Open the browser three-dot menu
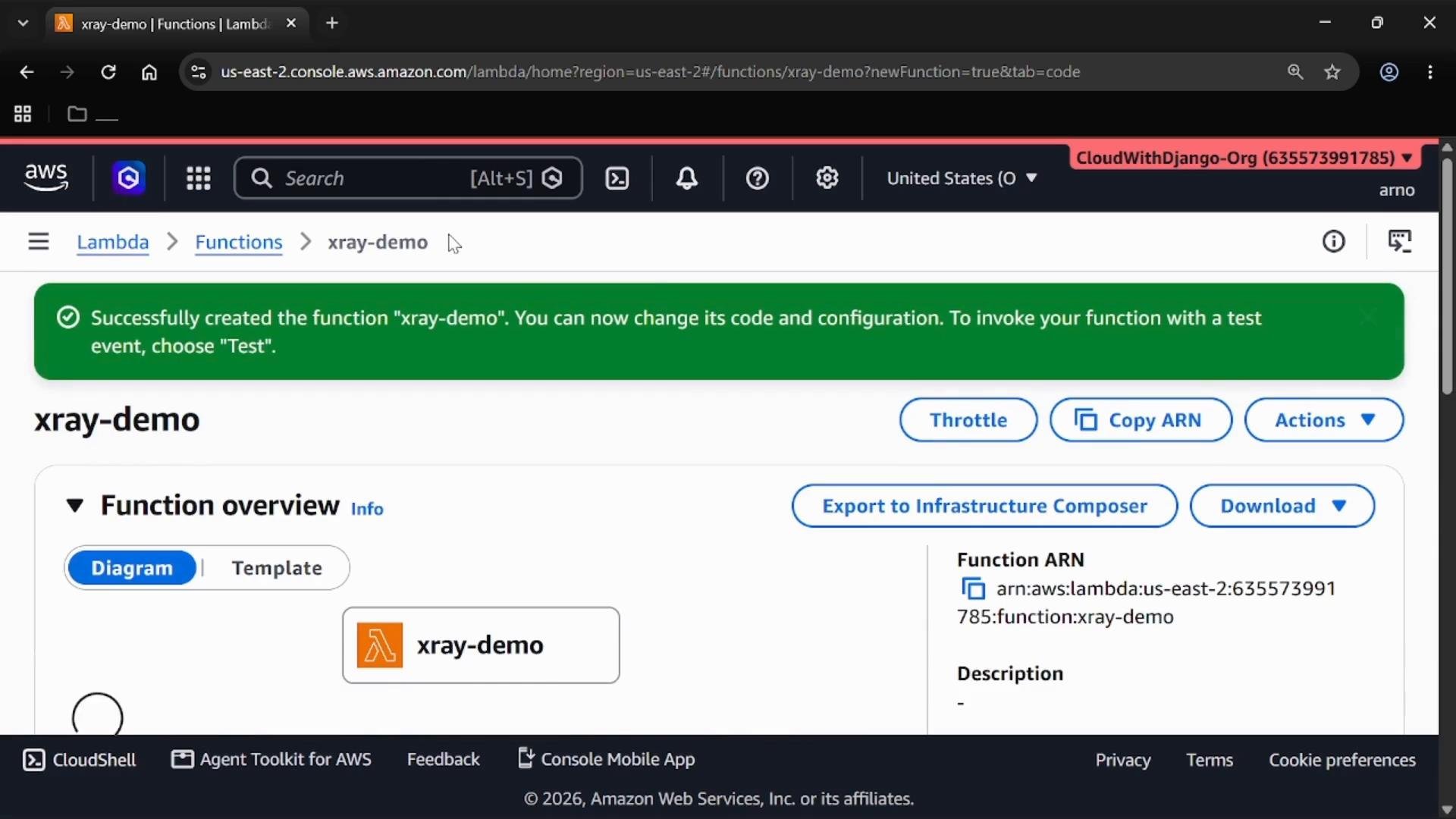The width and height of the screenshot is (1456, 819). click(x=1430, y=72)
